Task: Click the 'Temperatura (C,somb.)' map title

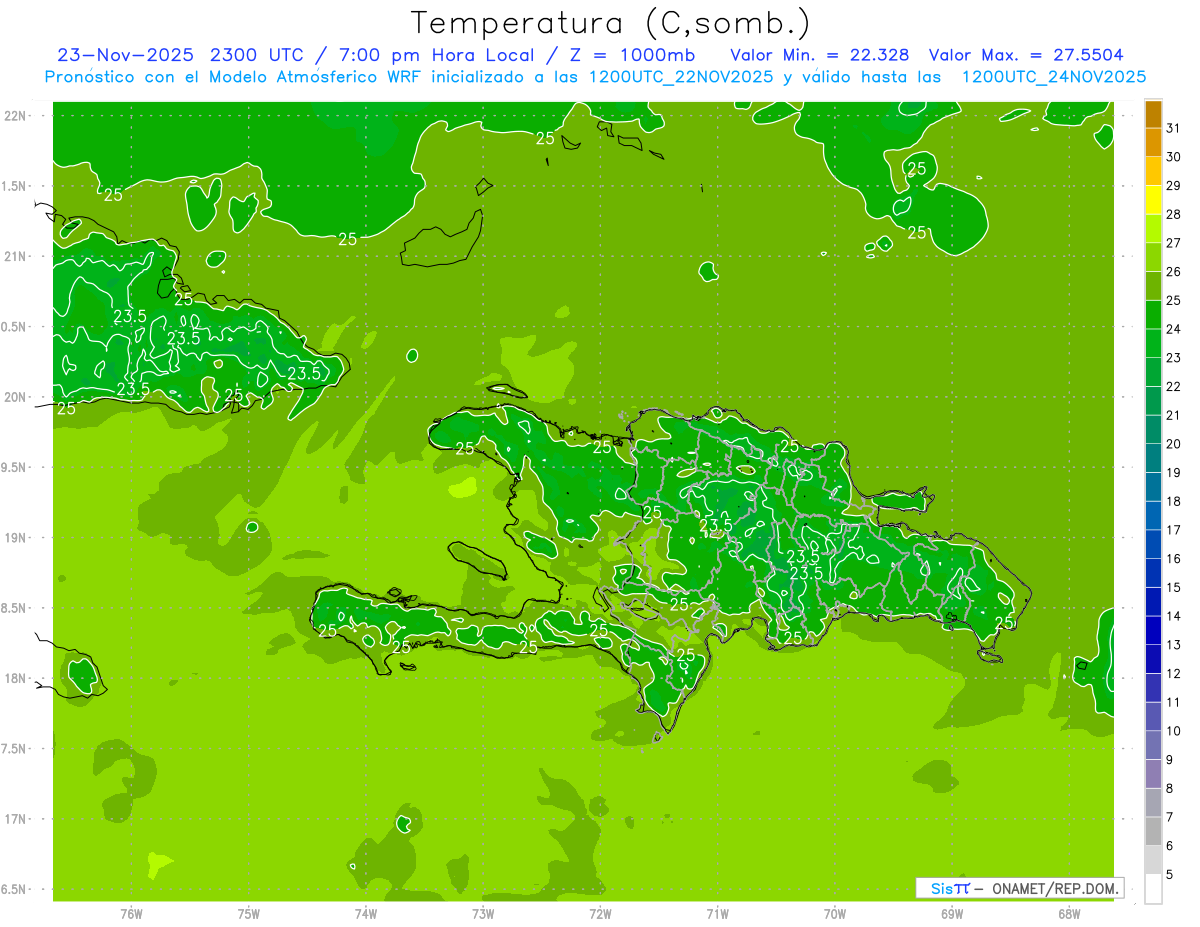Action: click(x=611, y=23)
